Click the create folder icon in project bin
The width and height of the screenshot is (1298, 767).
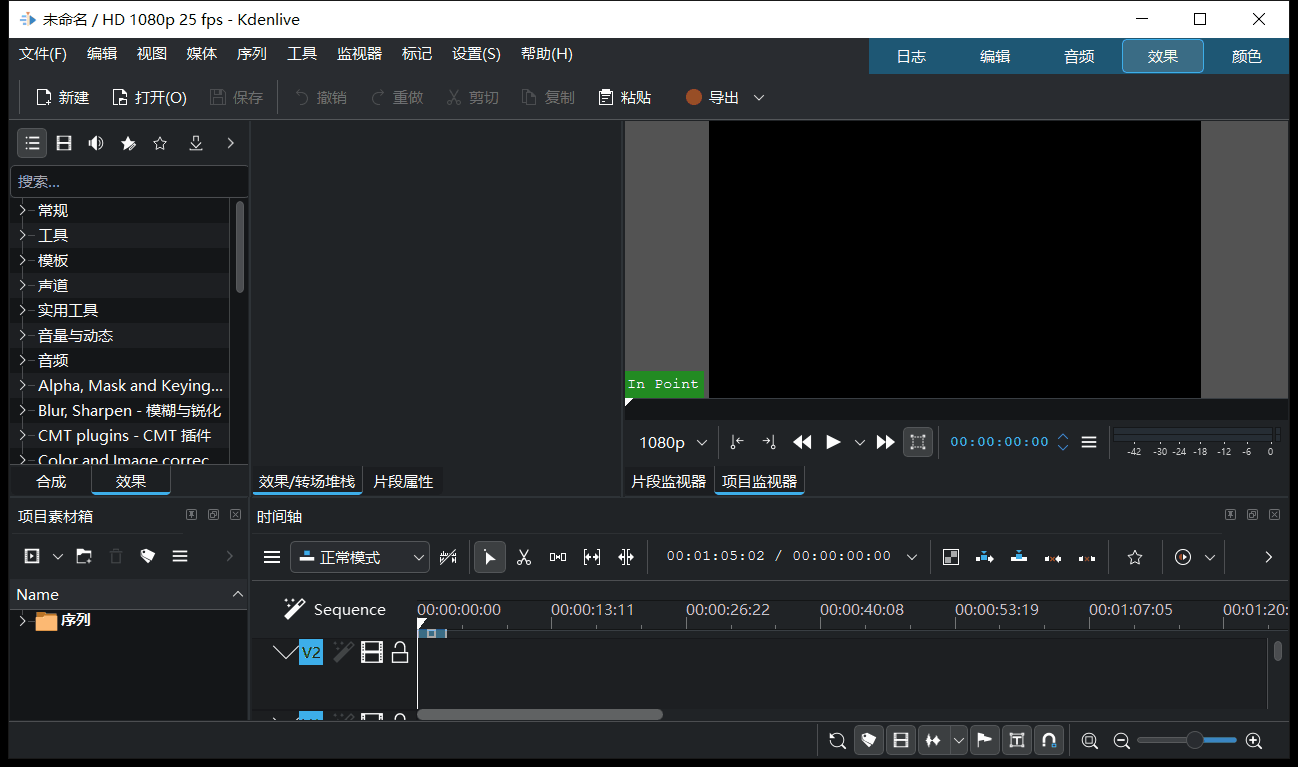[84, 556]
